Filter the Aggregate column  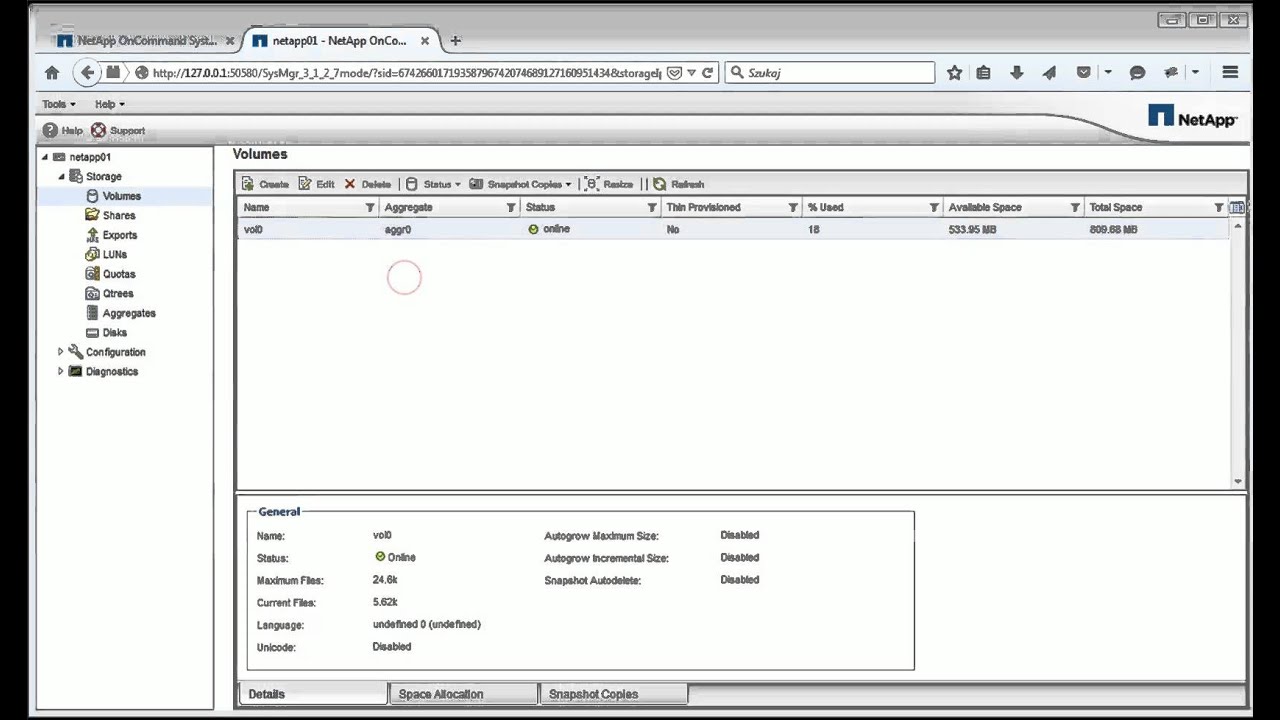511,207
